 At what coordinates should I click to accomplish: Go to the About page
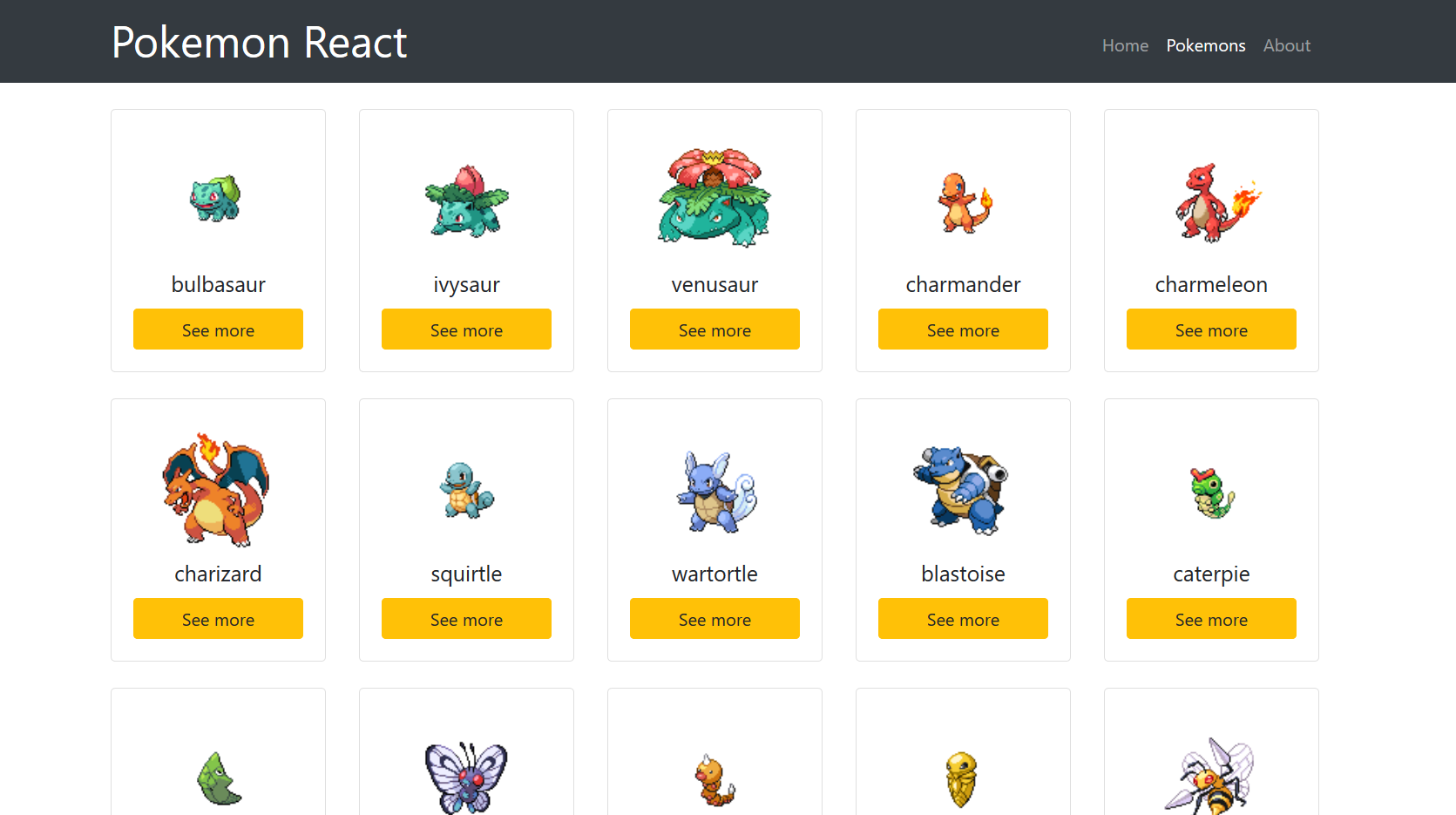pyautogui.click(x=1286, y=45)
